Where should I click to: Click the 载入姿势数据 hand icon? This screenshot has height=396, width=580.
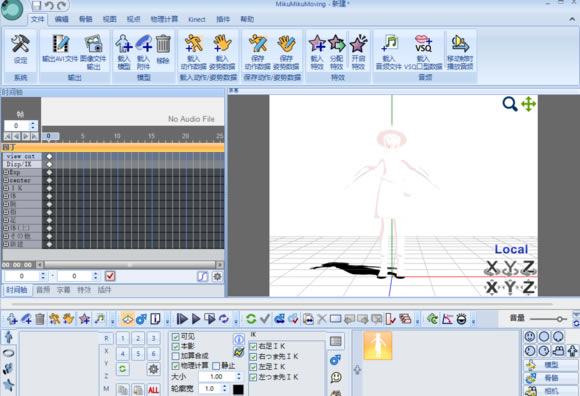coord(222,44)
